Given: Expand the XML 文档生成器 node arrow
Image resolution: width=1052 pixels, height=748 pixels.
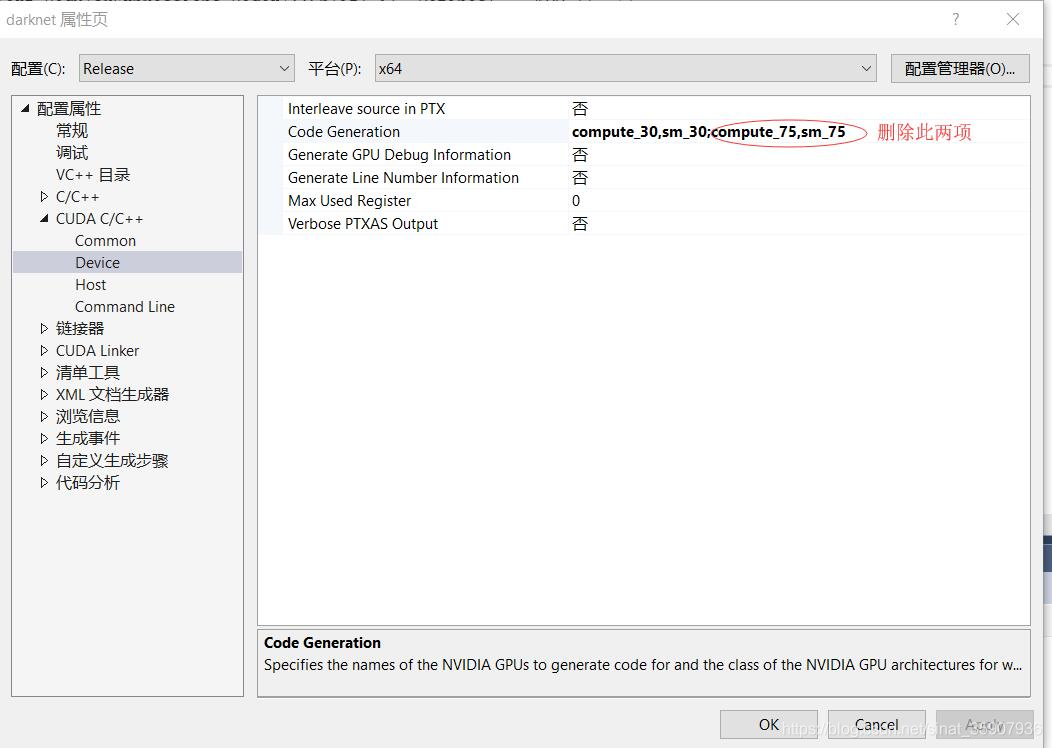Looking at the screenshot, I should click(44, 394).
